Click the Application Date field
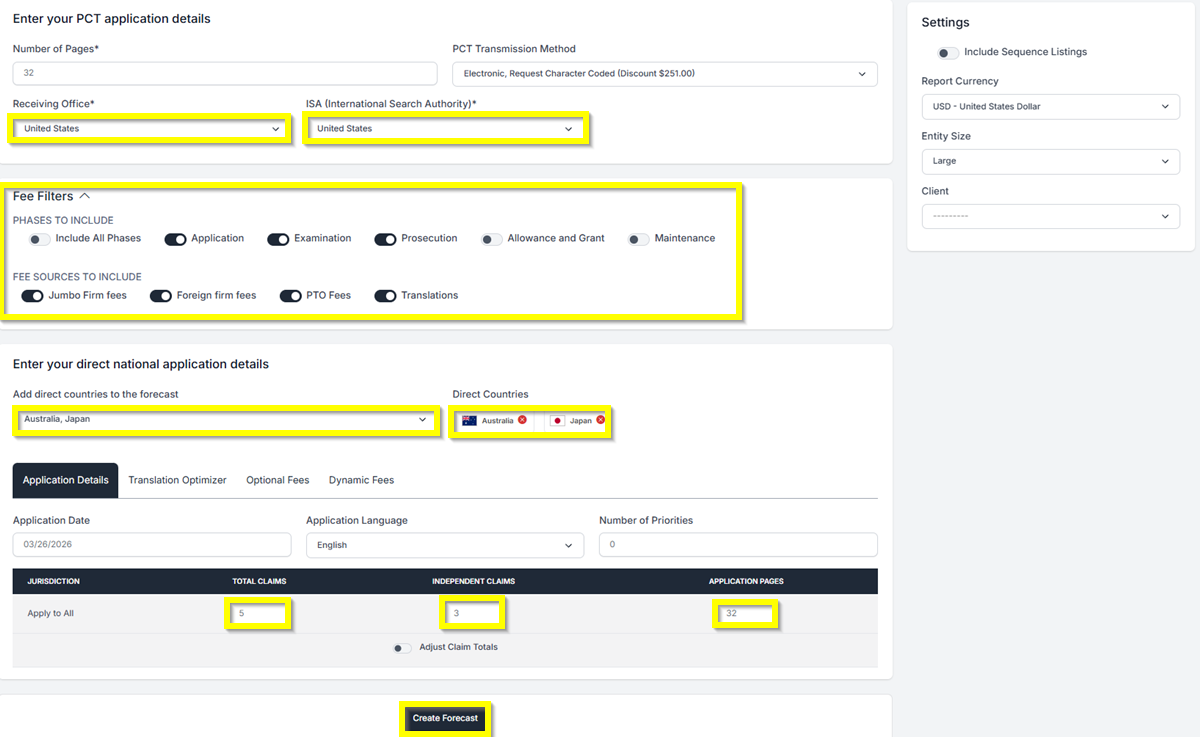1200x737 pixels. coord(151,545)
